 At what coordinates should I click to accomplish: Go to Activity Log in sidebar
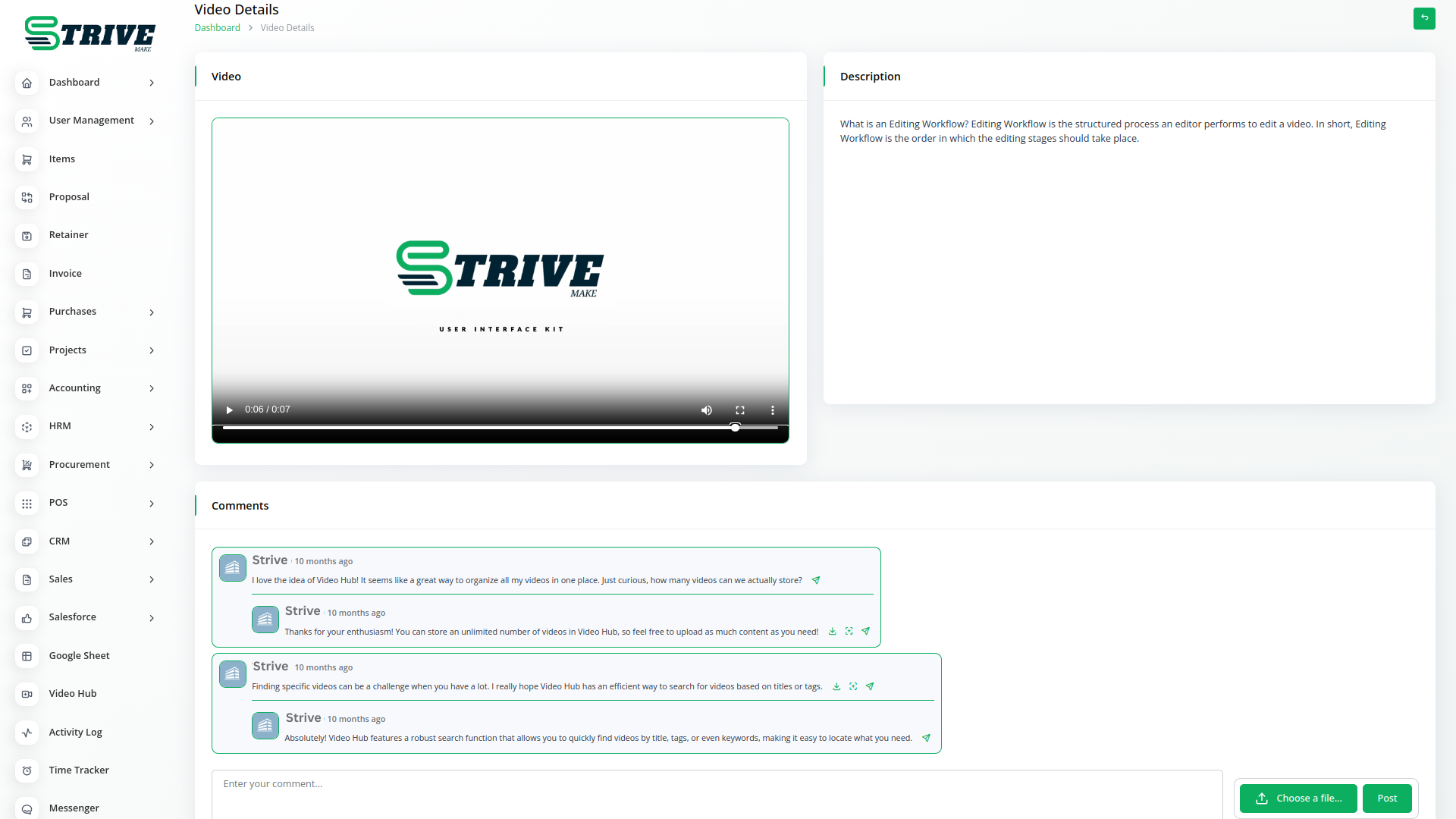(75, 733)
